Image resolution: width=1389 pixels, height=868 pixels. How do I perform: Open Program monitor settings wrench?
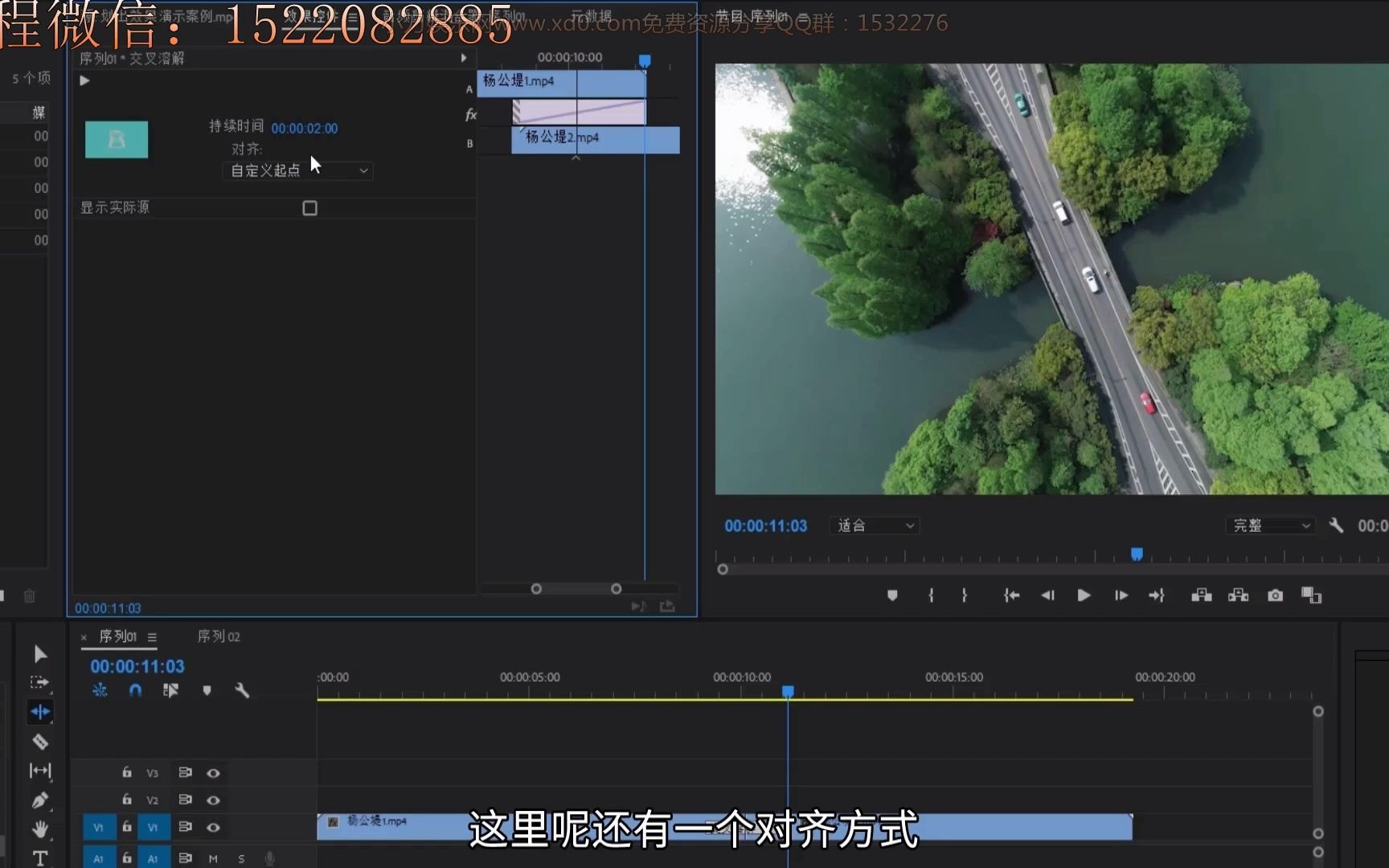coord(1336,525)
